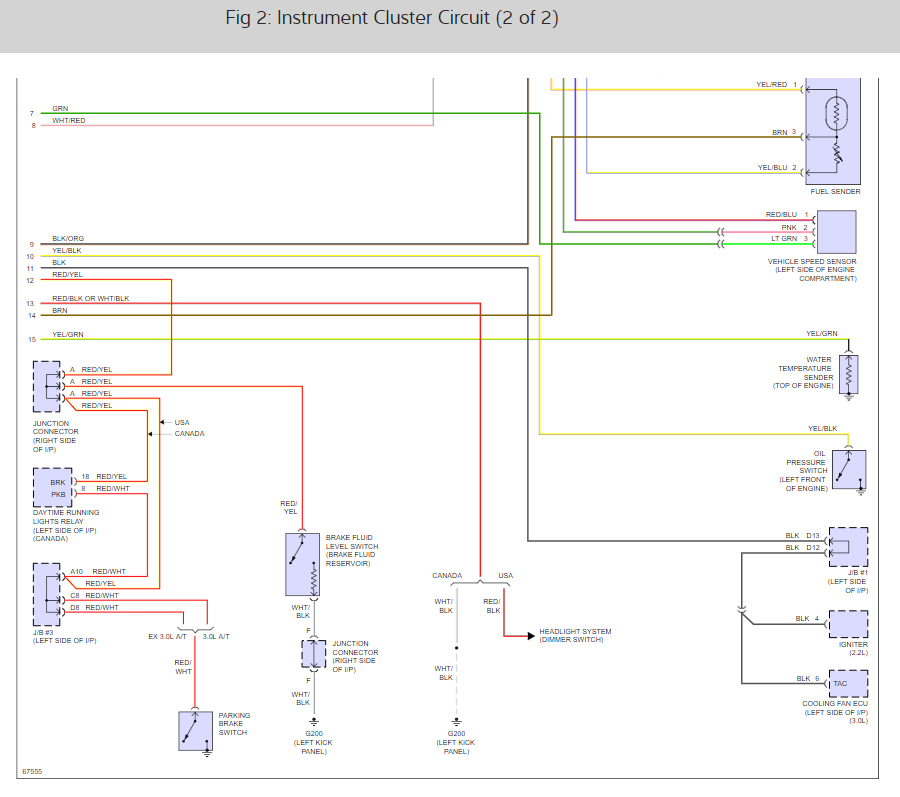The width and height of the screenshot is (900, 797).
Task: Click the Brake Fluid Level Switch symbol
Action: (x=302, y=565)
